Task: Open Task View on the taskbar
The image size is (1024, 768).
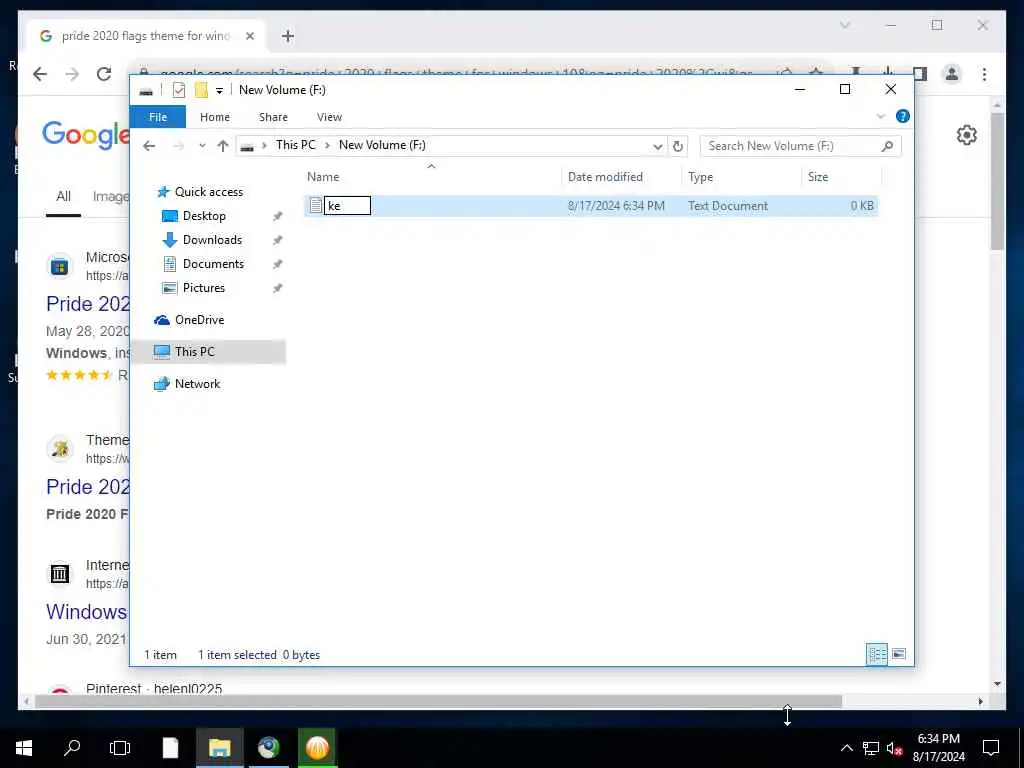Action: click(120, 748)
